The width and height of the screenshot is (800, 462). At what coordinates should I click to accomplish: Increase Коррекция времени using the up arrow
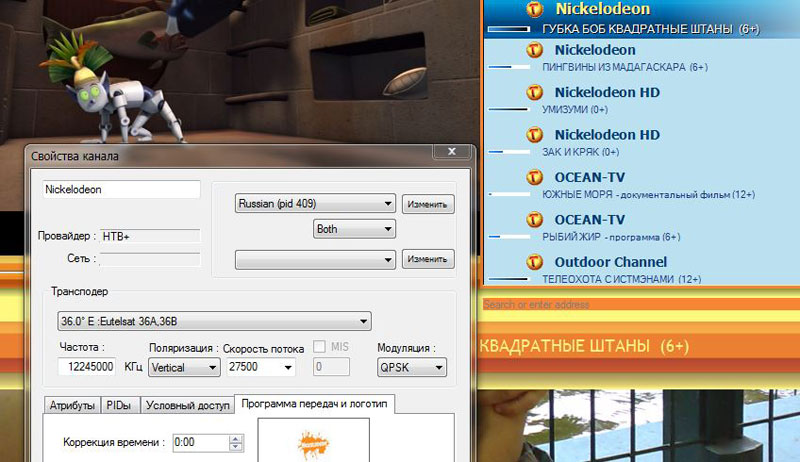coord(236,437)
